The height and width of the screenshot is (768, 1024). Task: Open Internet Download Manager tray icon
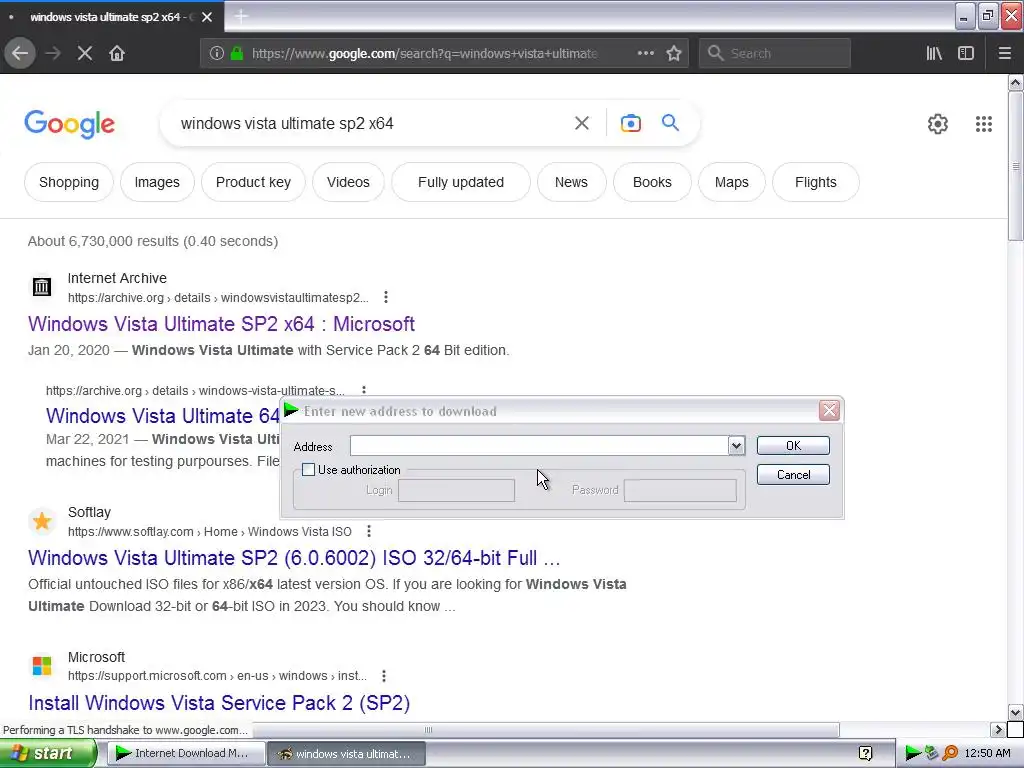[912, 754]
